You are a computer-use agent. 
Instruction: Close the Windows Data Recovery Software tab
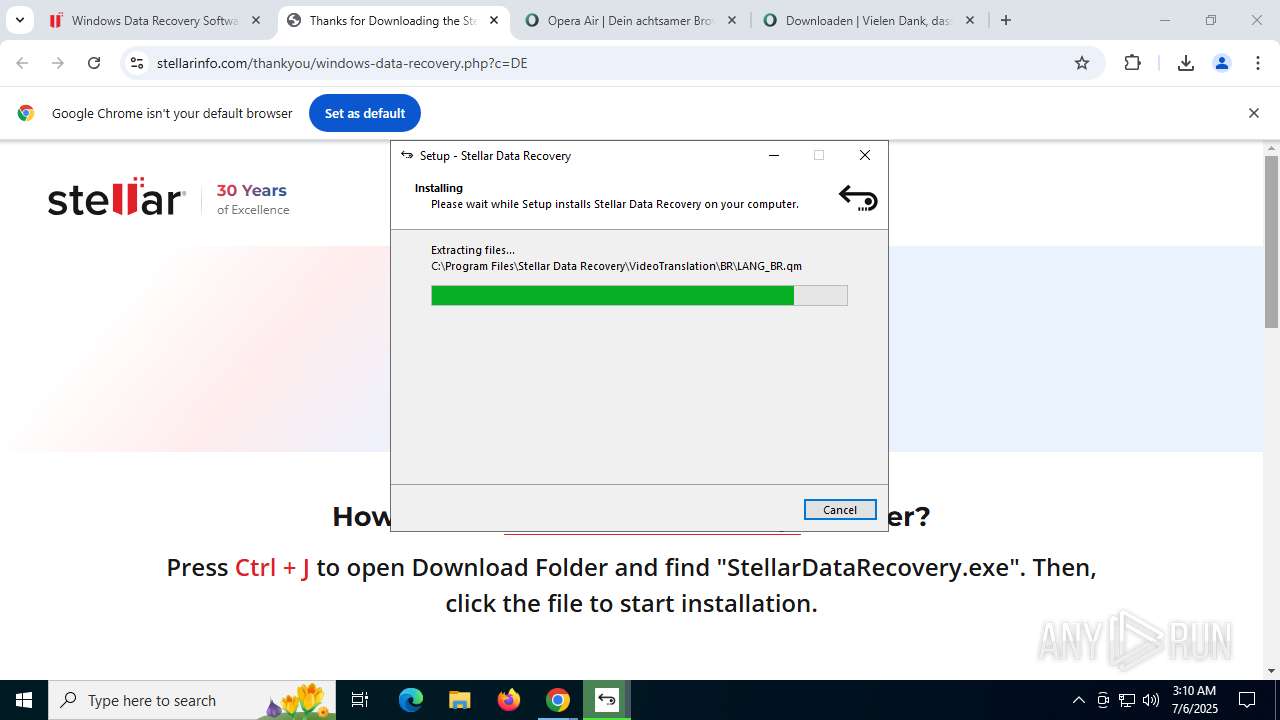click(256, 20)
